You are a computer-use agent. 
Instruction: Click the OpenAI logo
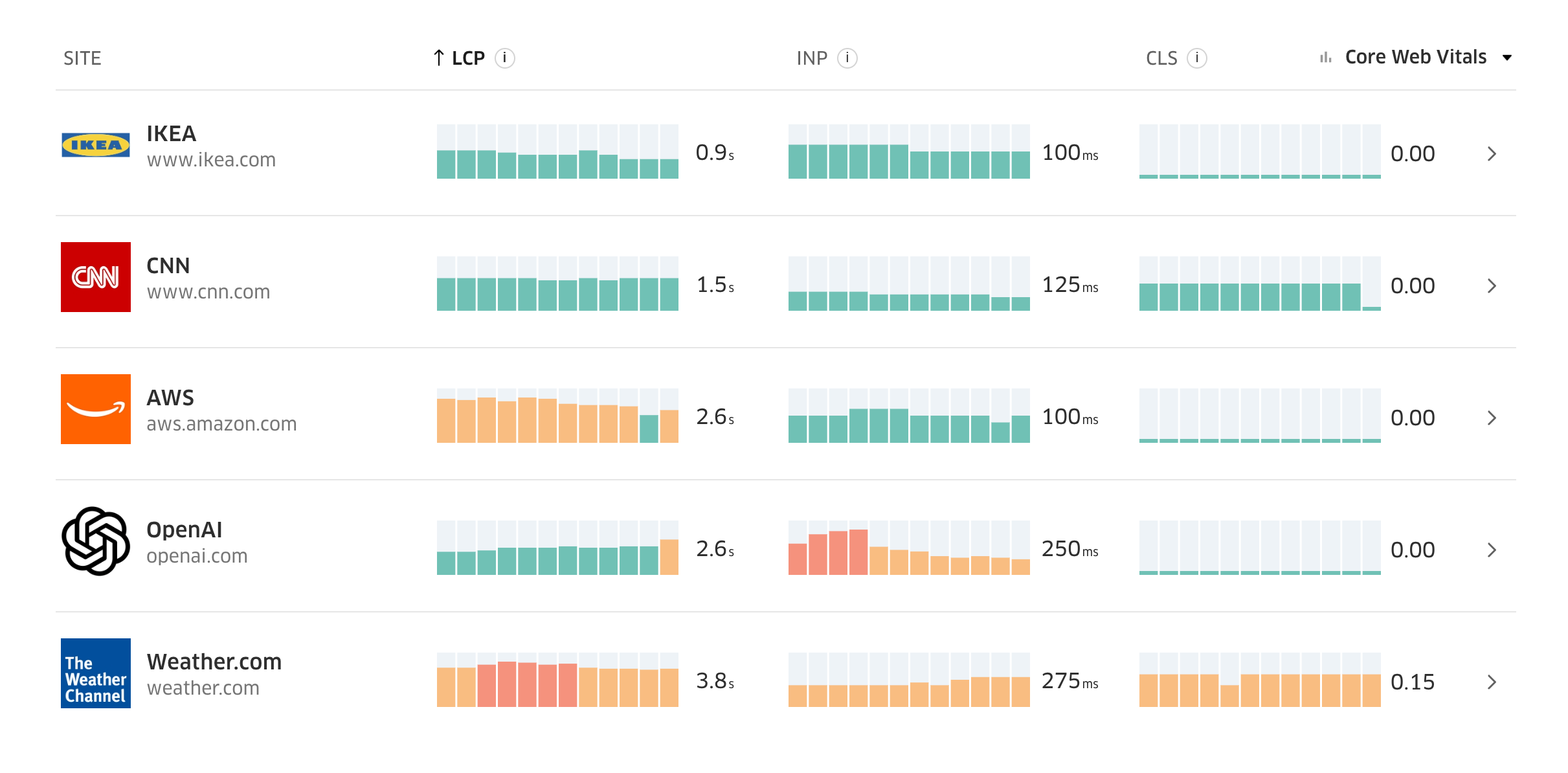point(96,541)
